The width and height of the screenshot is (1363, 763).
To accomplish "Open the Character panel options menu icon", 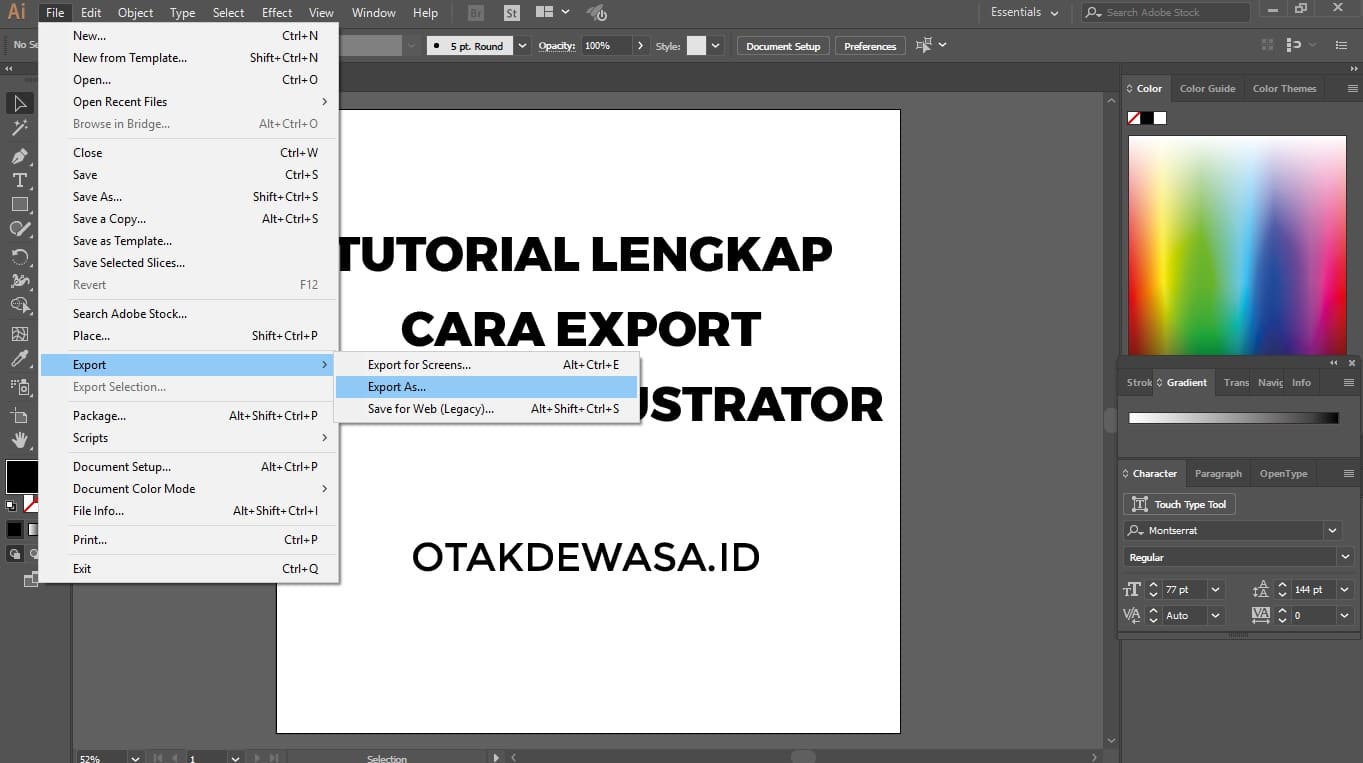I will (1349, 473).
